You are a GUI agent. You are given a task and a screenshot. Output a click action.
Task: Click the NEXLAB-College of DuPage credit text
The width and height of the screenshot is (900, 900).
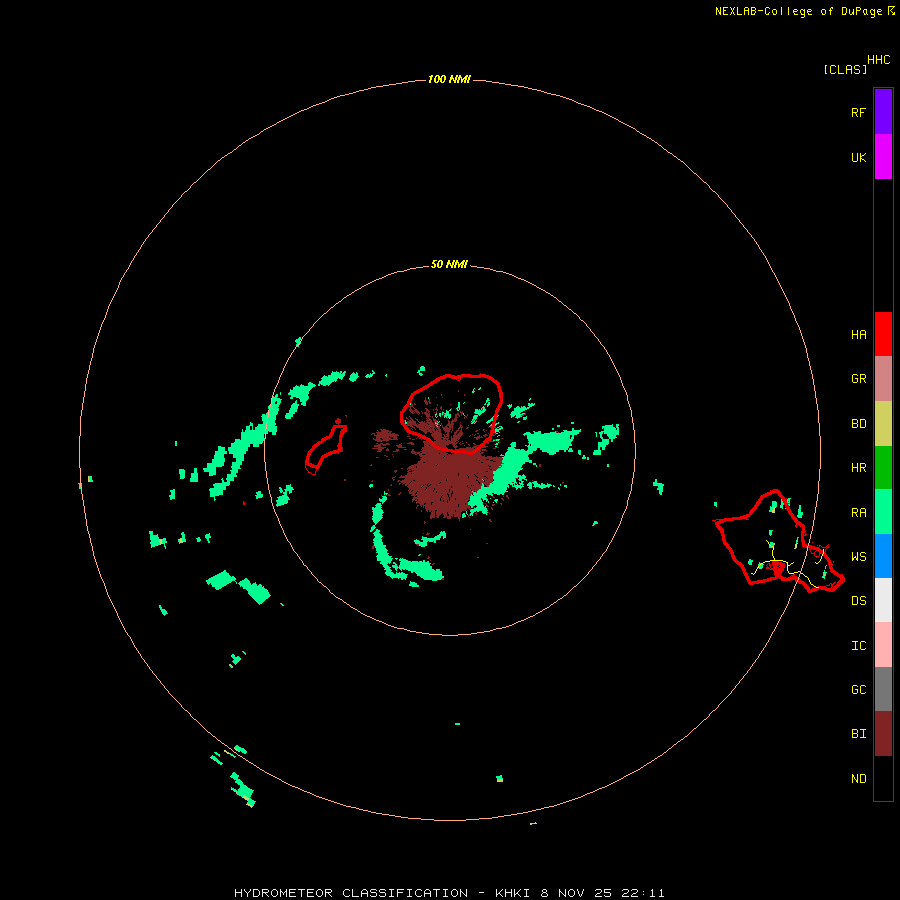(x=805, y=11)
